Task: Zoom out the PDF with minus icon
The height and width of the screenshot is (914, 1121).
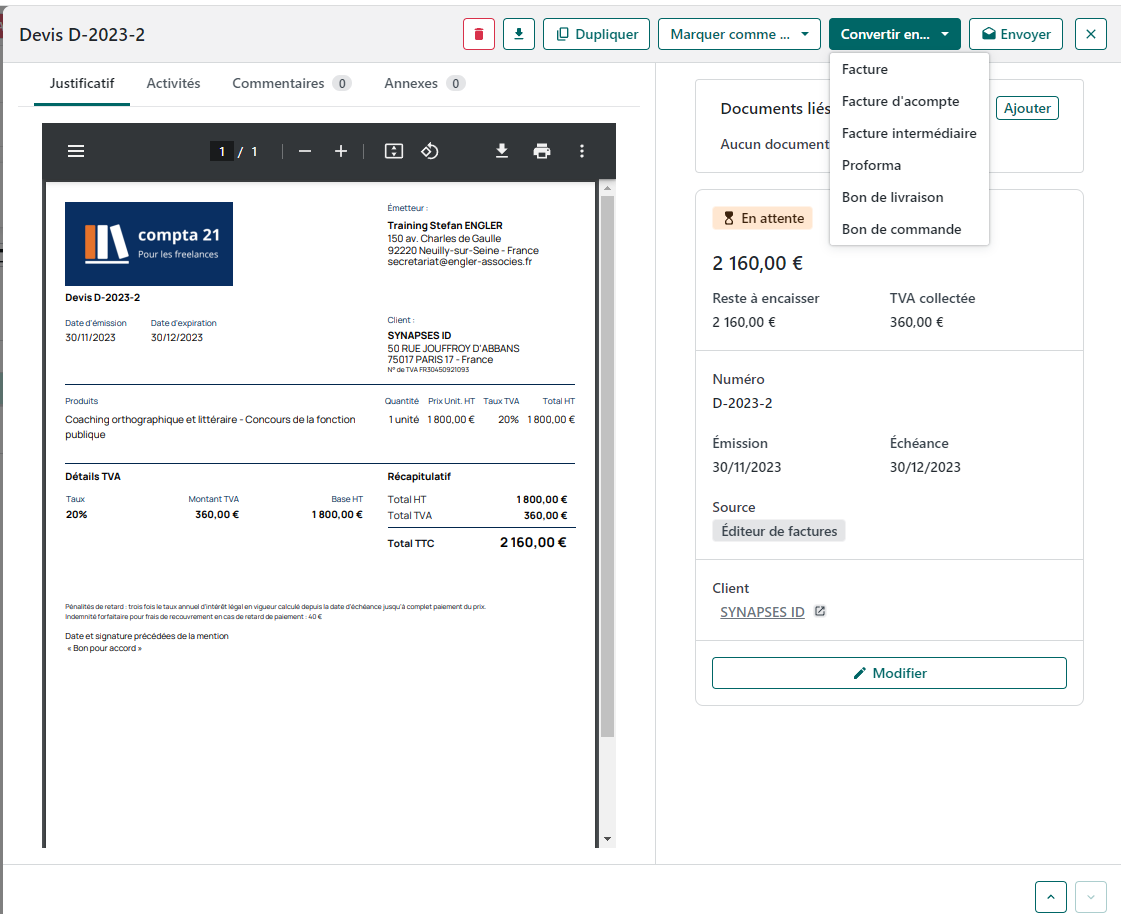Action: click(x=305, y=151)
